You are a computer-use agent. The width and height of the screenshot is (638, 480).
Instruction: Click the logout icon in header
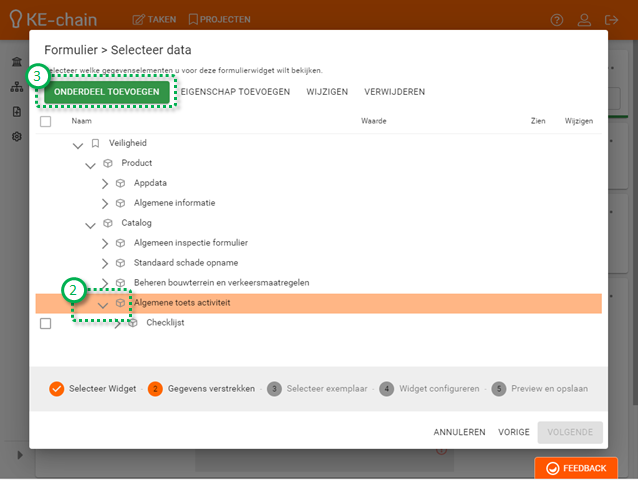613,19
